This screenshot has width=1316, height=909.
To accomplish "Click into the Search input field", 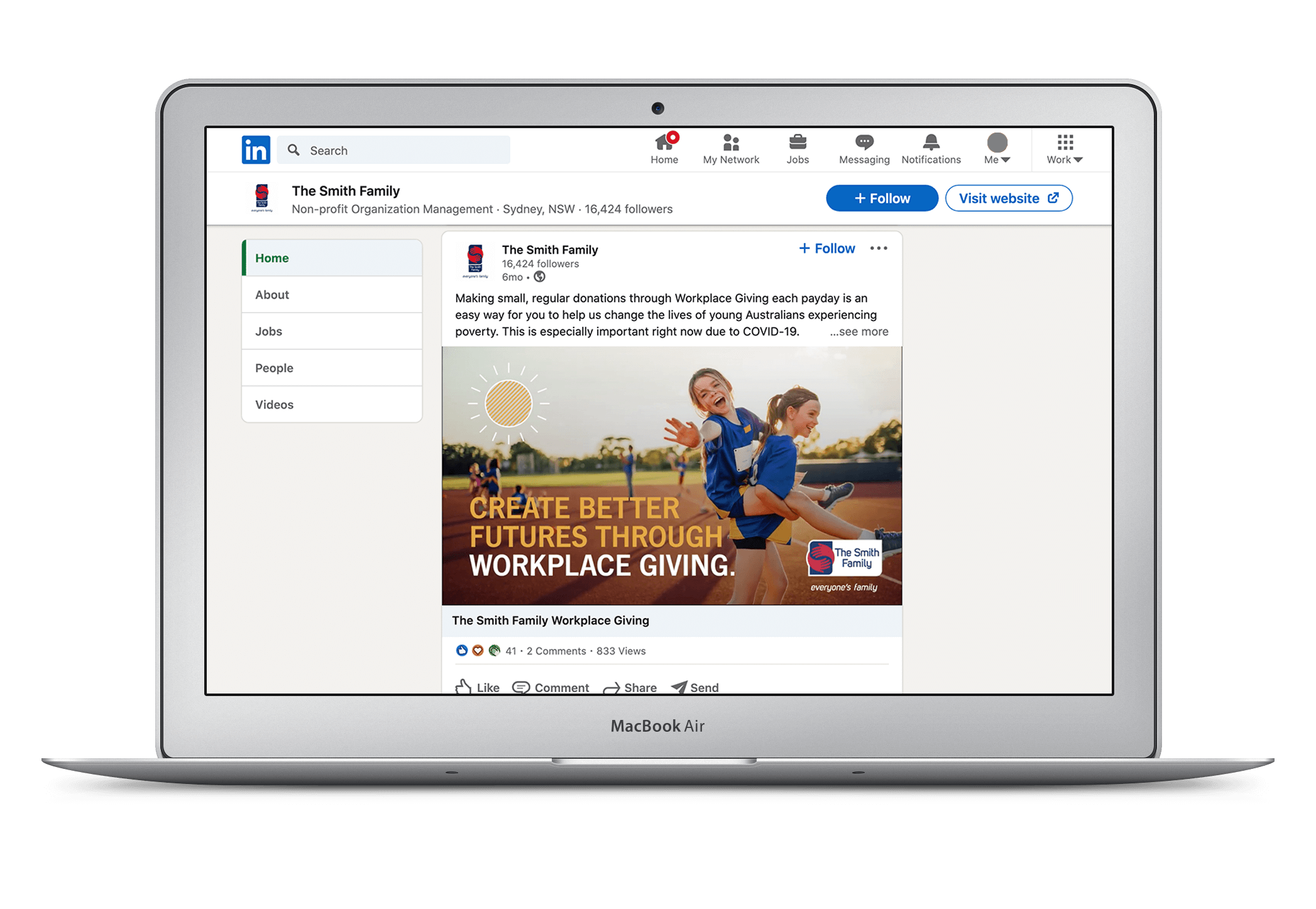I will coord(394,150).
